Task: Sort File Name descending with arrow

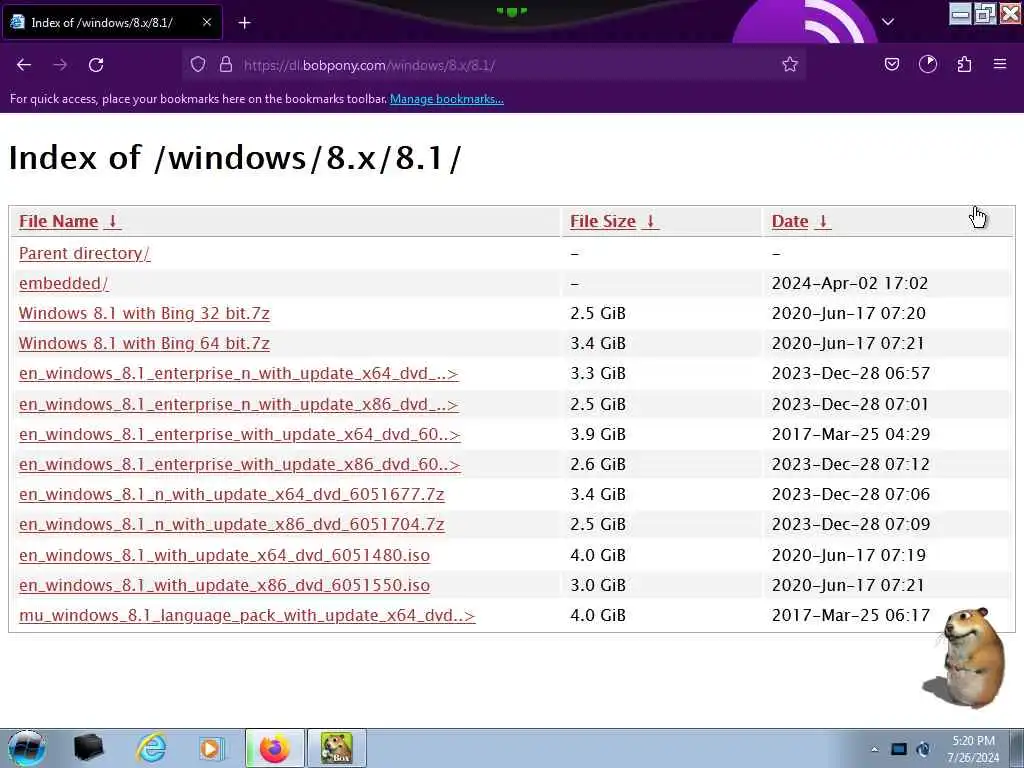Action: (112, 221)
